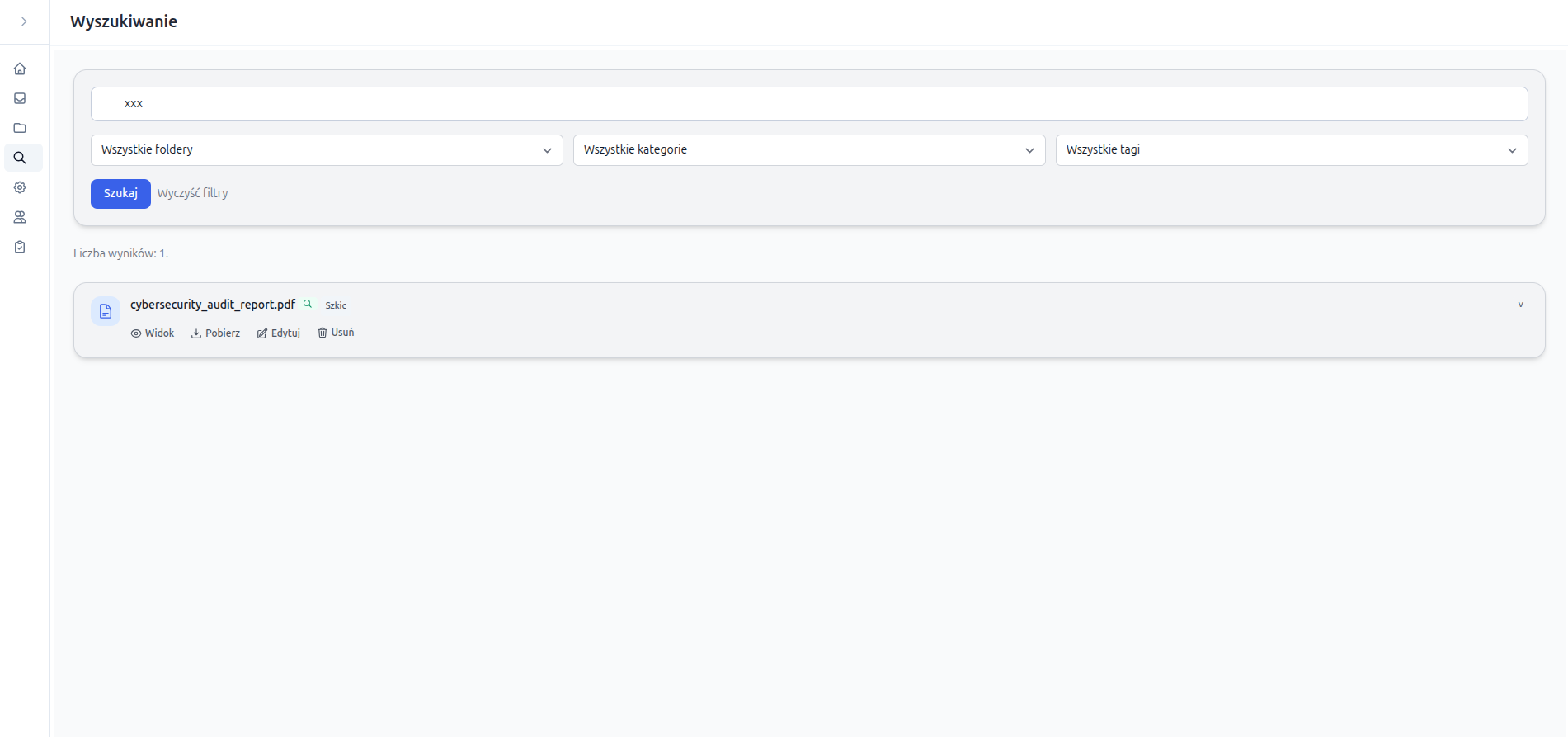The width and height of the screenshot is (1568, 737).
Task: Click the Liczba wyników: 1. text
Action: pos(120,253)
